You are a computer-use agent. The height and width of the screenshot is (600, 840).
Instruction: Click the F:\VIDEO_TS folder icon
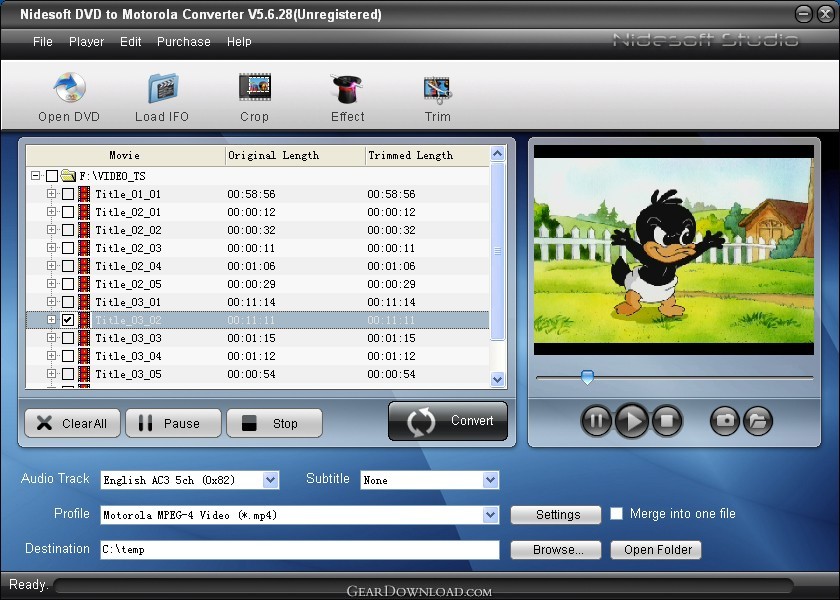pyautogui.click(x=68, y=176)
